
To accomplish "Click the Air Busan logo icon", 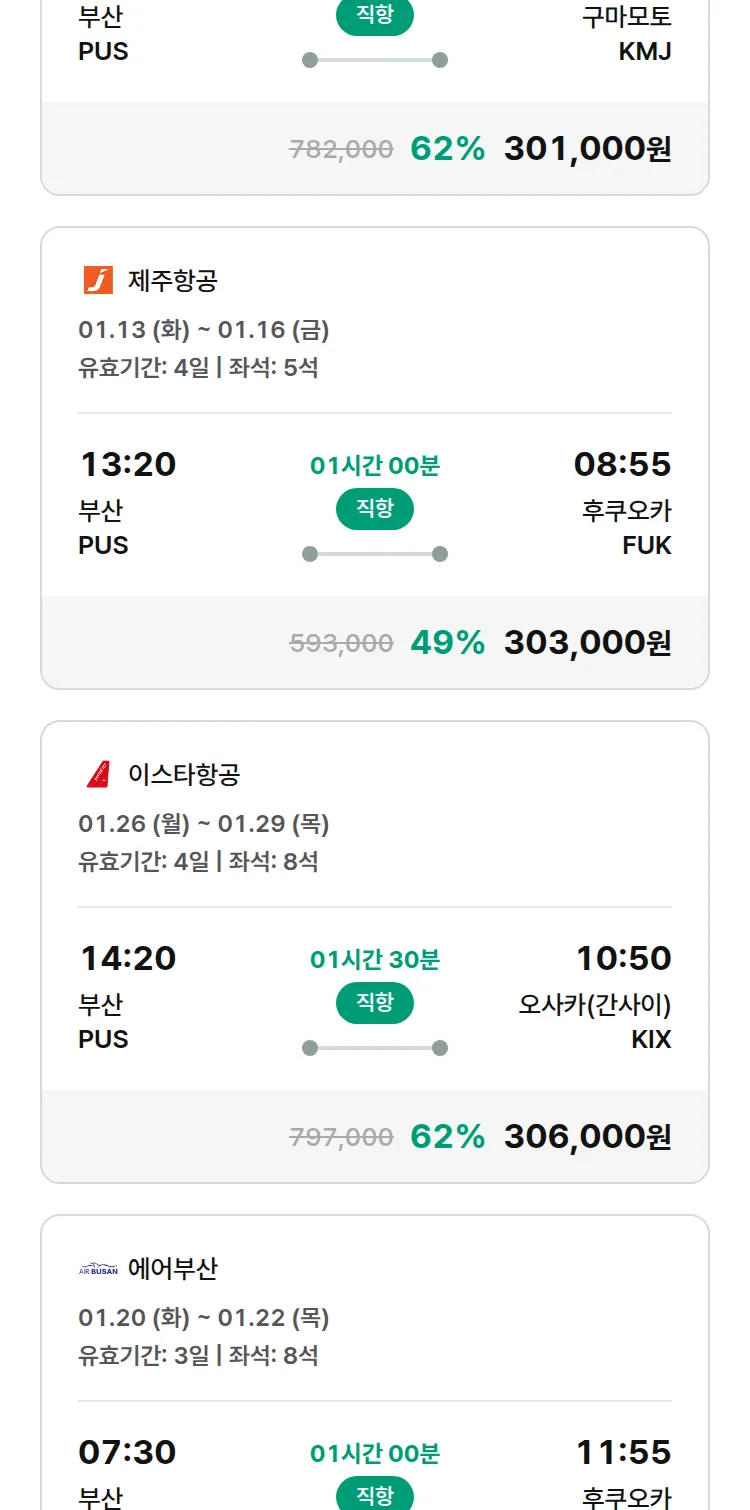I will [x=98, y=1269].
